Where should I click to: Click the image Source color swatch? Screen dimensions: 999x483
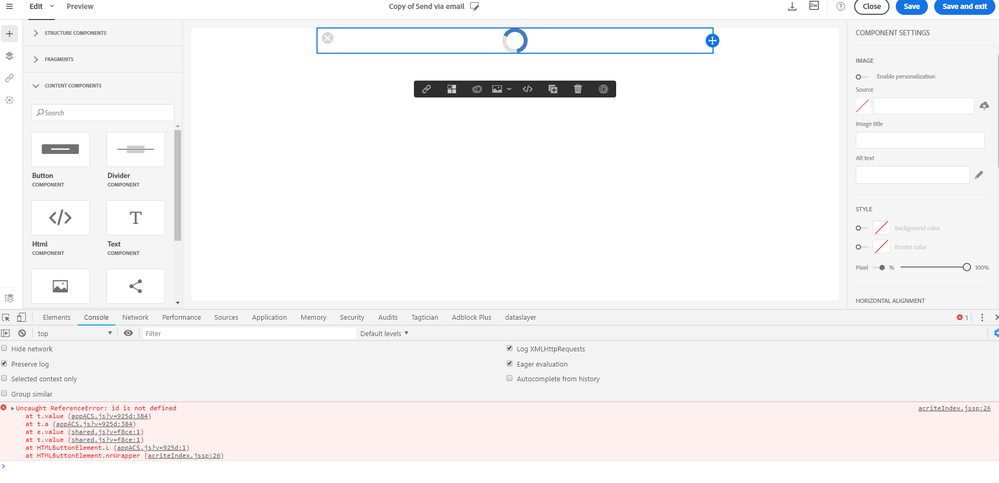pyautogui.click(x=863, y=106)
